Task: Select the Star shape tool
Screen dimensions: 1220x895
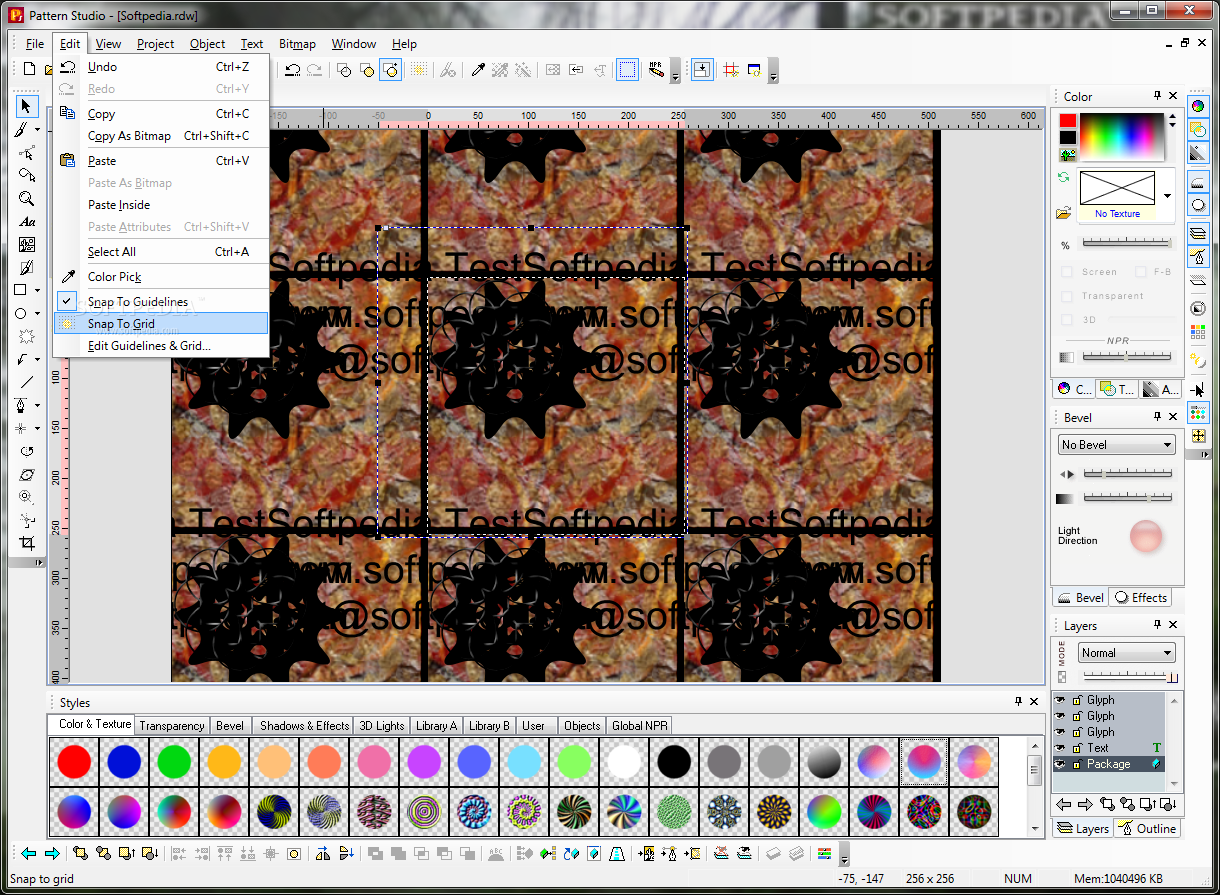Action: pyautogui.click(x=27, y=336)
